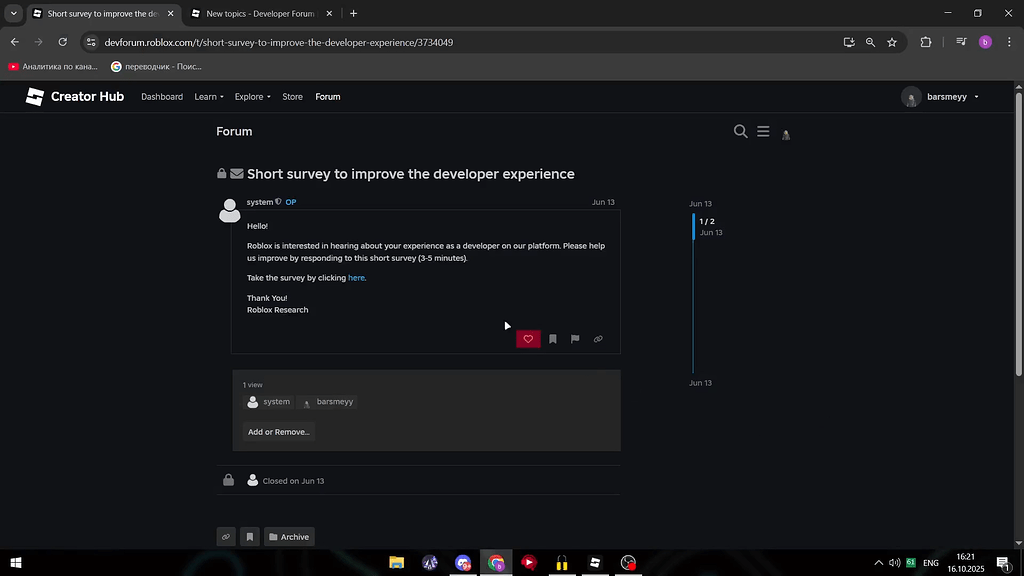1024x576 pixels.
Task: Expand the Explore dropdown menu
Action: (x=252, y=97)
